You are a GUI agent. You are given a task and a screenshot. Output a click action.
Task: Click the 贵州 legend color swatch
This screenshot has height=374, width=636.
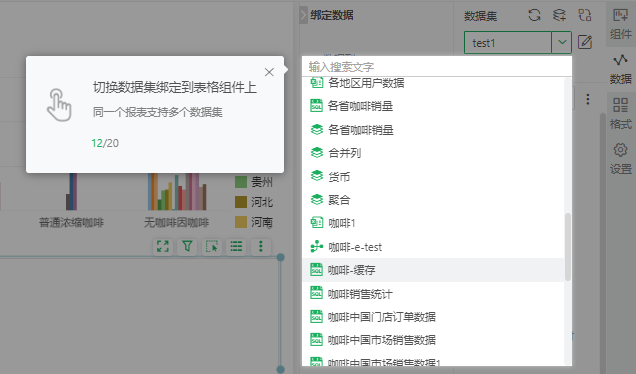pyautogui.click(x=241, y=182)
